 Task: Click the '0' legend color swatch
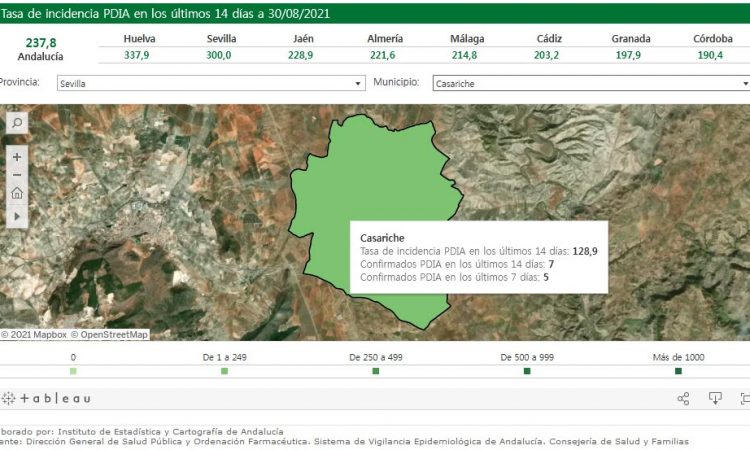[73, 371]
